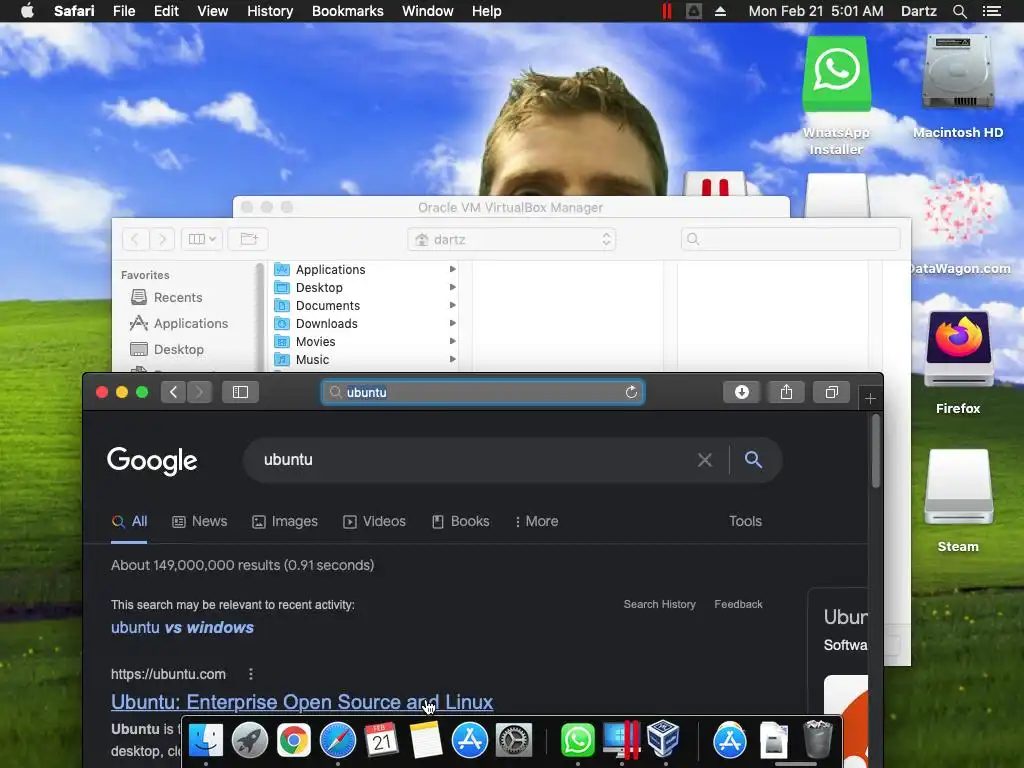The height and width of the screenshot is (768, 1024).
Task: Change Finder view mode dropdown
Action: (202, 239)
